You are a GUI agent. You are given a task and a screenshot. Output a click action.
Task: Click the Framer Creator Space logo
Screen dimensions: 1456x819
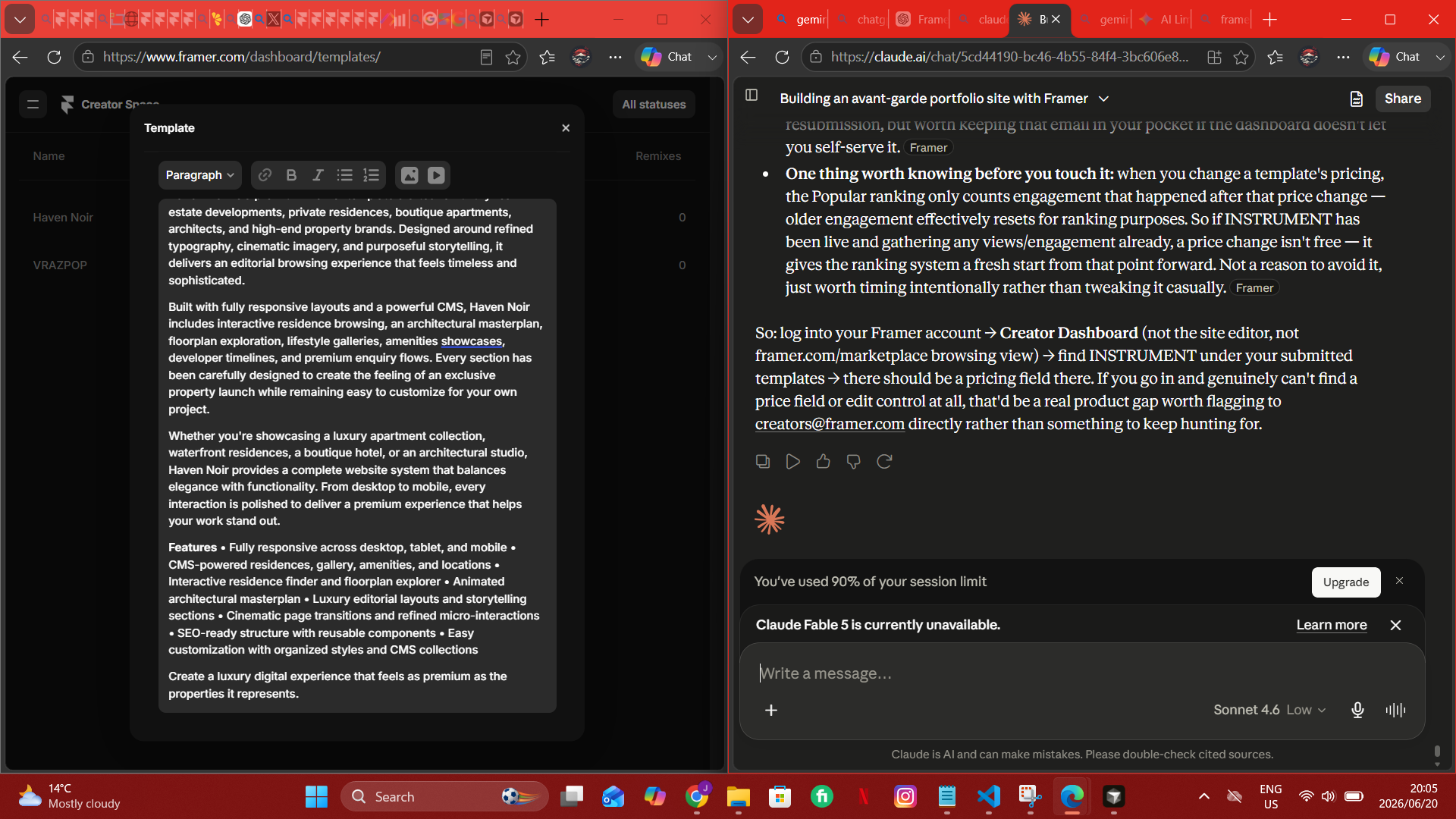67,105
